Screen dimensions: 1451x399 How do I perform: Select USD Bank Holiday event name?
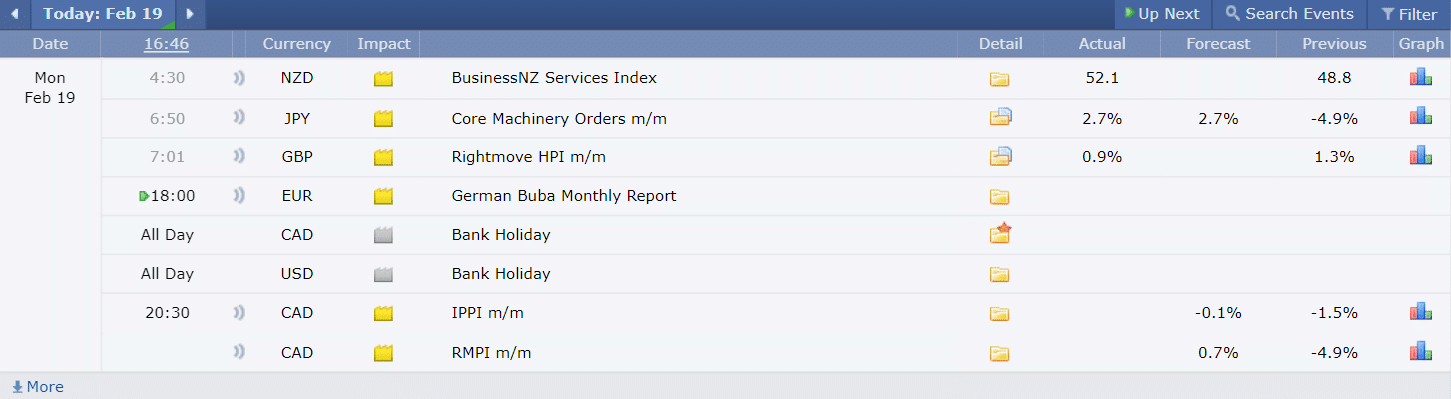[501, 274]
